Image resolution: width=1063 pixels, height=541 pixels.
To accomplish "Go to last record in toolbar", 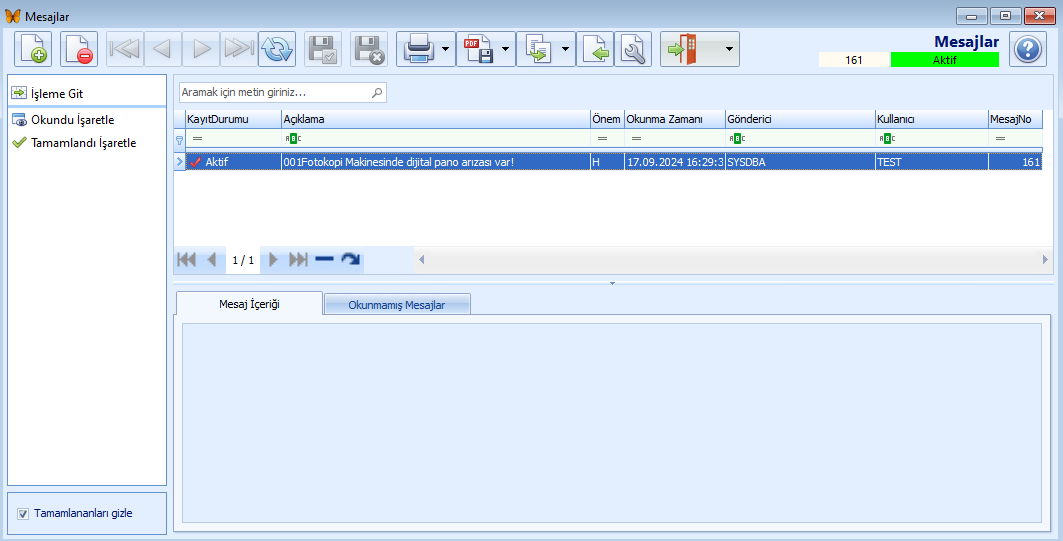I will pos(239,49).
